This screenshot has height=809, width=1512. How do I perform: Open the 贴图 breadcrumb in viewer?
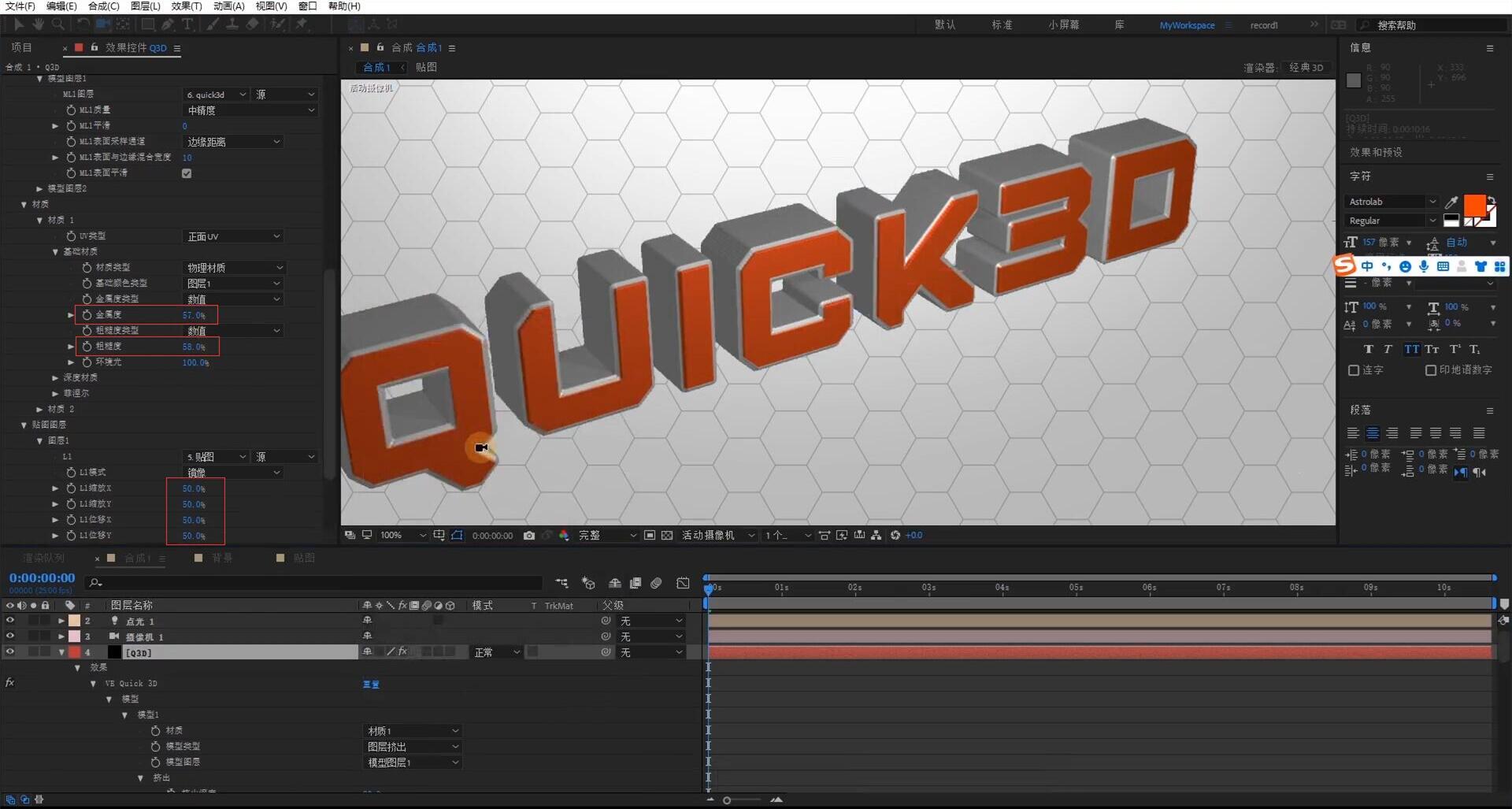[426, 68]
